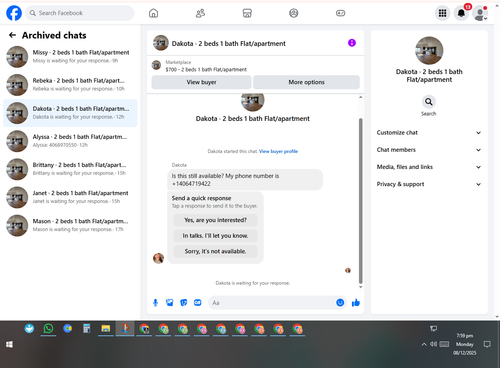Send a thumbs up like
The height and width of the screenshot is (368, 500).
click(356, 303)
